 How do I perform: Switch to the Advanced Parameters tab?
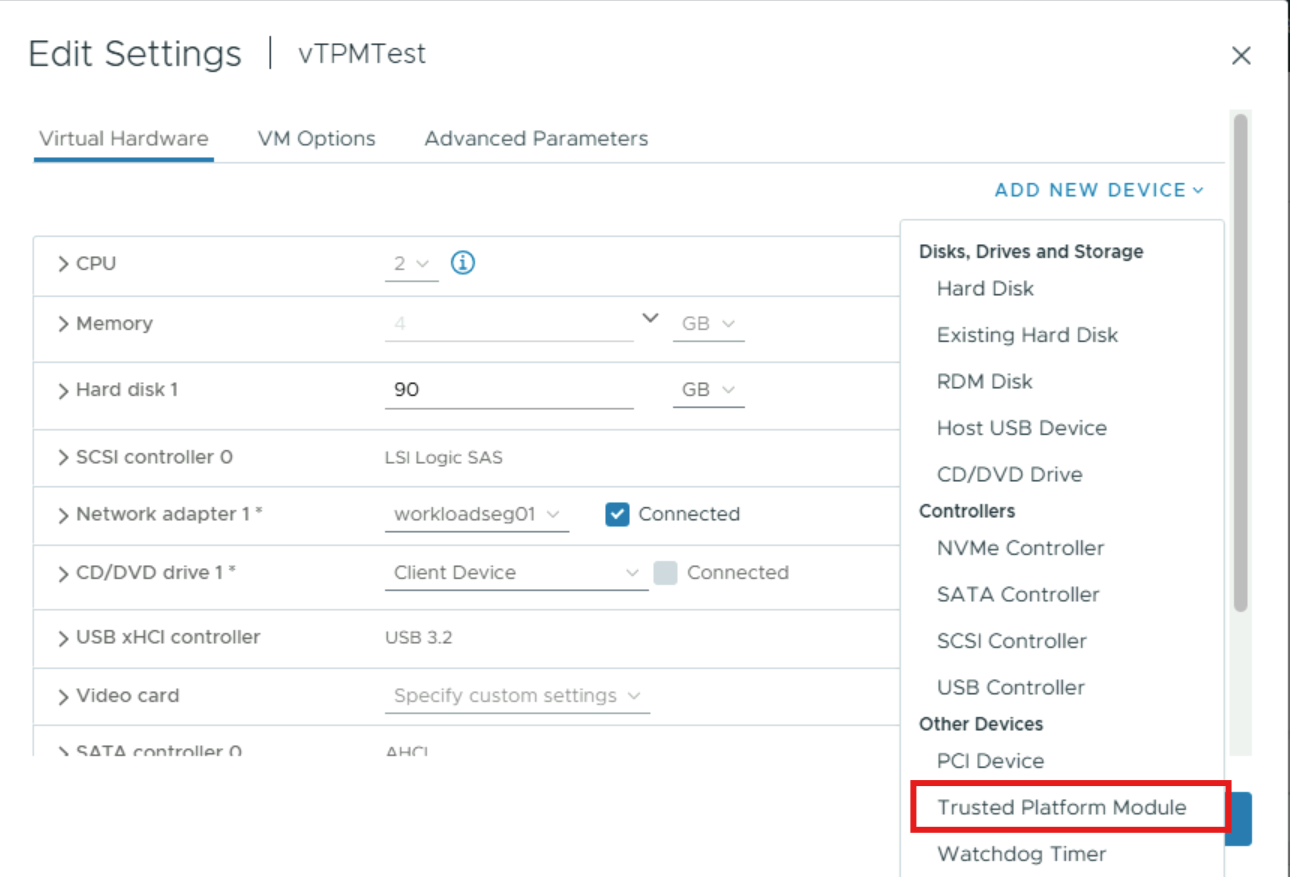536,139
